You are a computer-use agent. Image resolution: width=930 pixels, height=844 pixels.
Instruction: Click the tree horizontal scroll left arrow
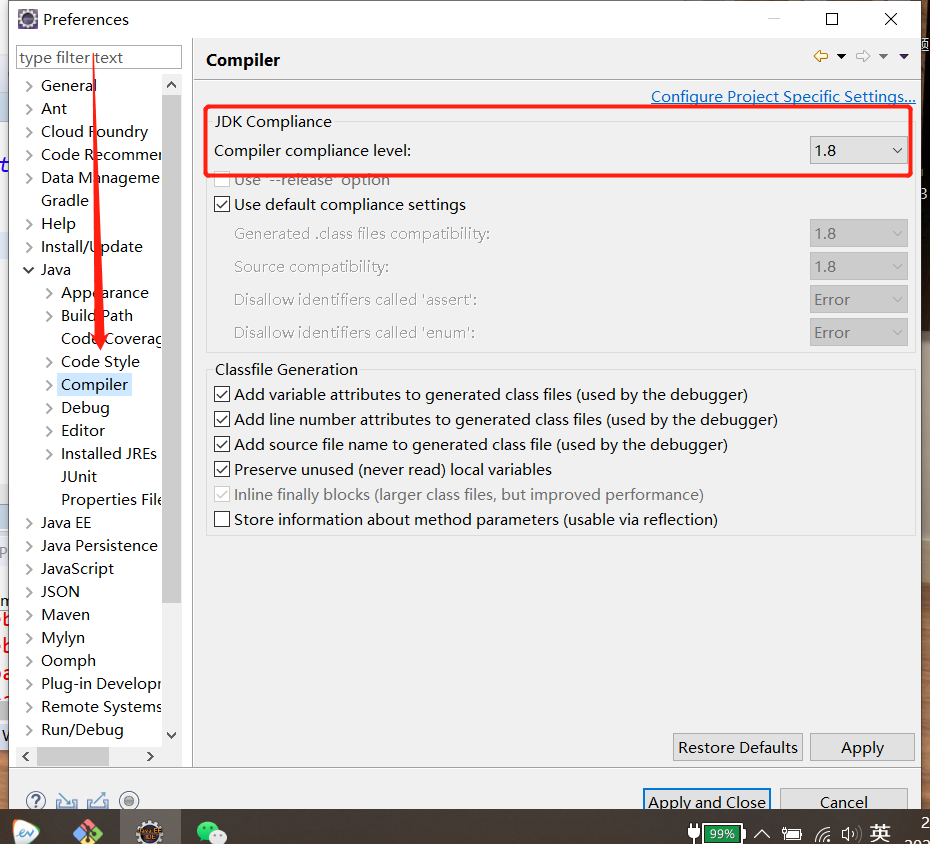pyautogui.click(x=26, y=757)
